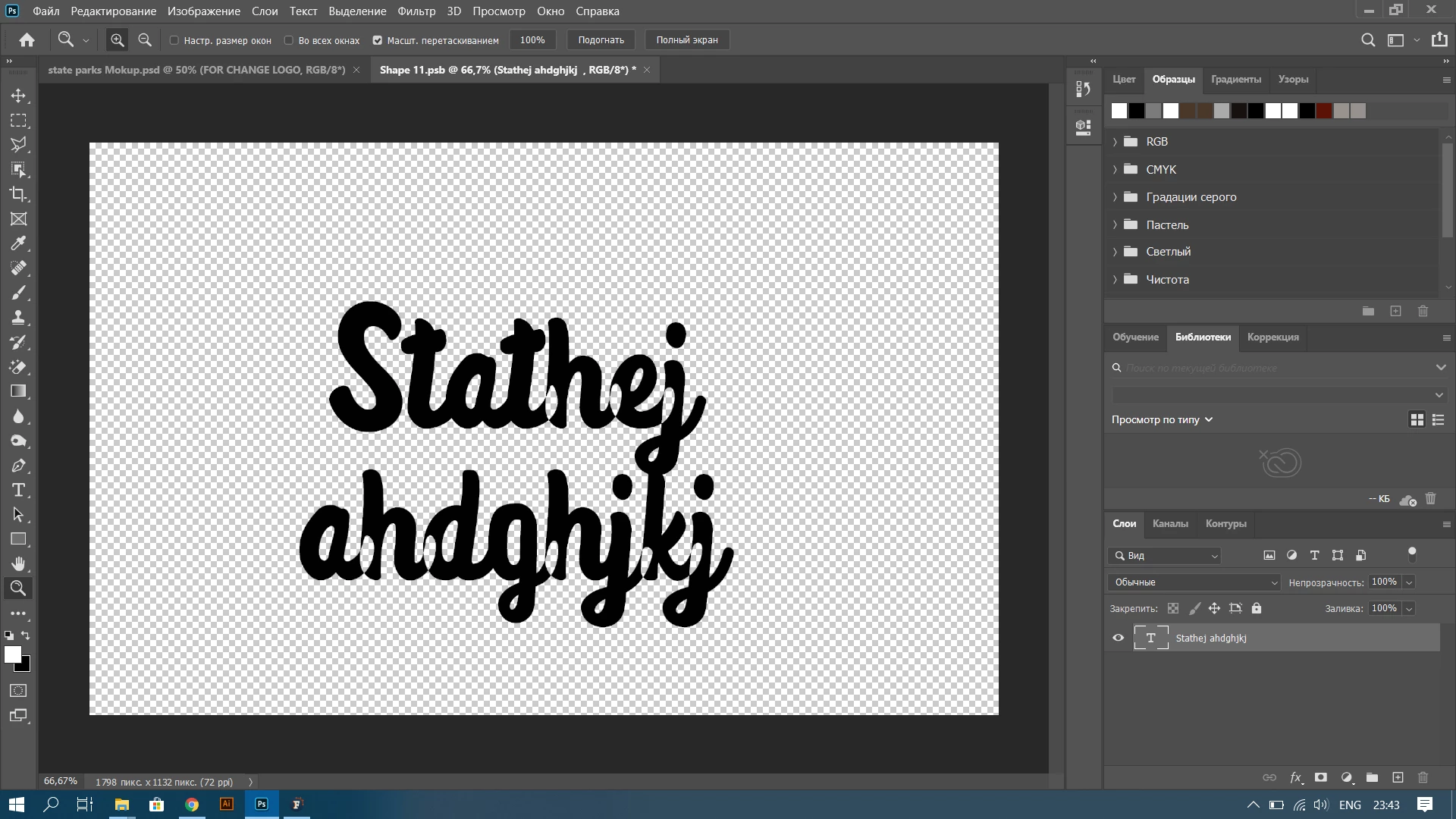Select the Clone Stamp tool
This screenshot has height=819, width=1456.
[18, 317]
